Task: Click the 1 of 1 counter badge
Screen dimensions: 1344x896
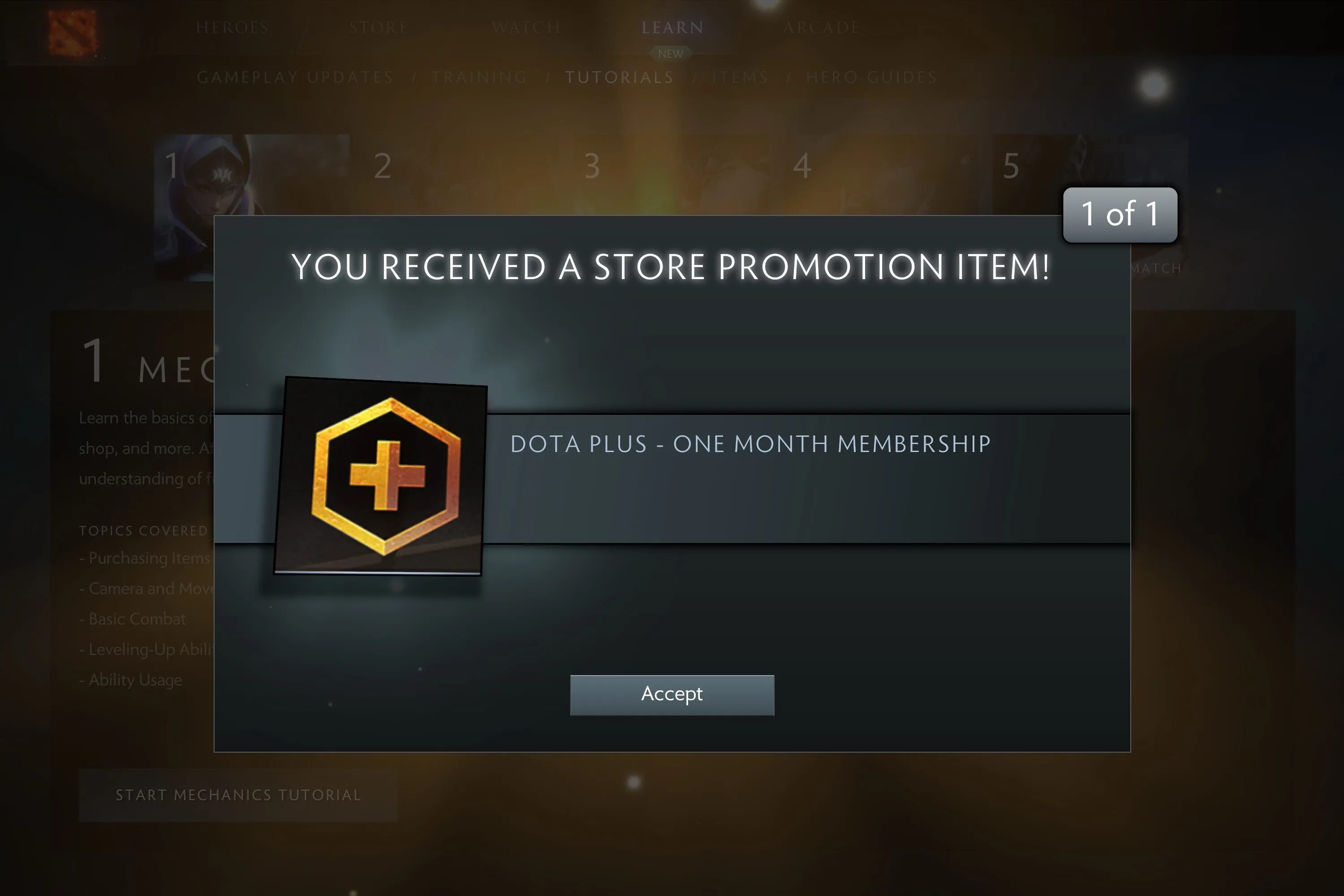Action: 1120,214
